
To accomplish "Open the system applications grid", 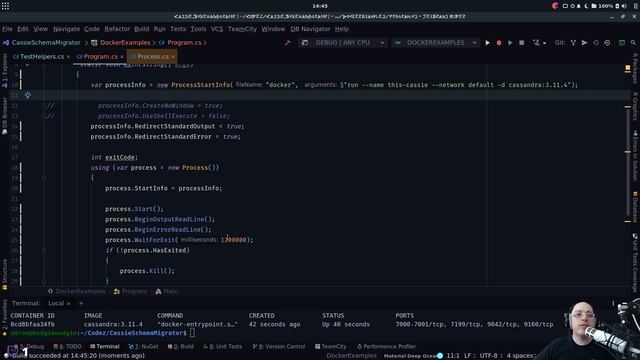I will coord(5,6).
